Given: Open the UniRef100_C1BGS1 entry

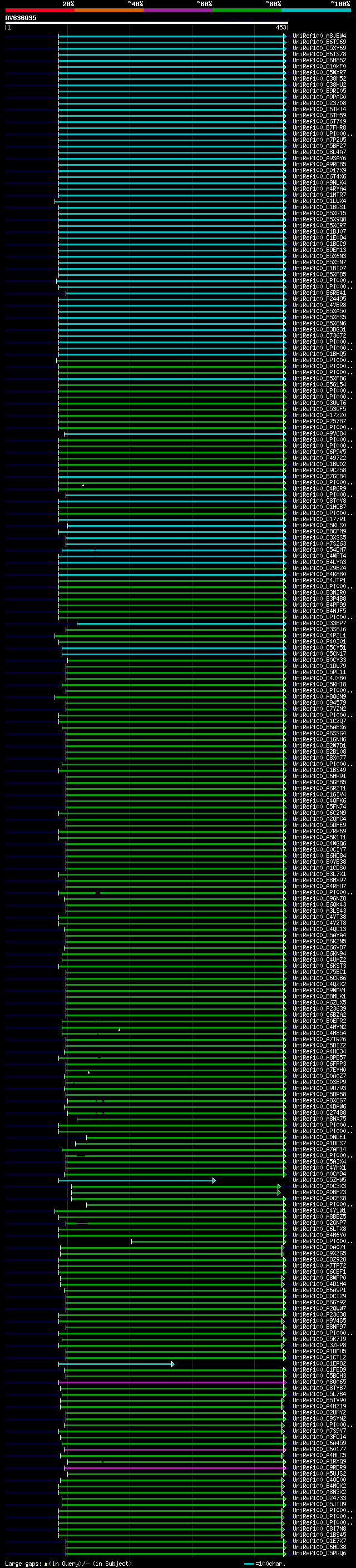Looking at the screenshot, I should 319,207.
